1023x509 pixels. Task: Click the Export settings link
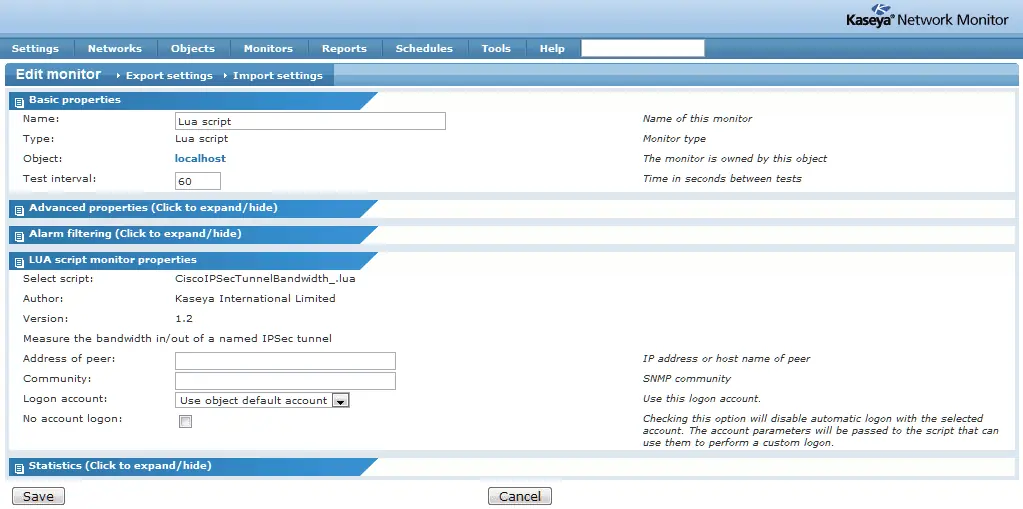tap(169, 76)
